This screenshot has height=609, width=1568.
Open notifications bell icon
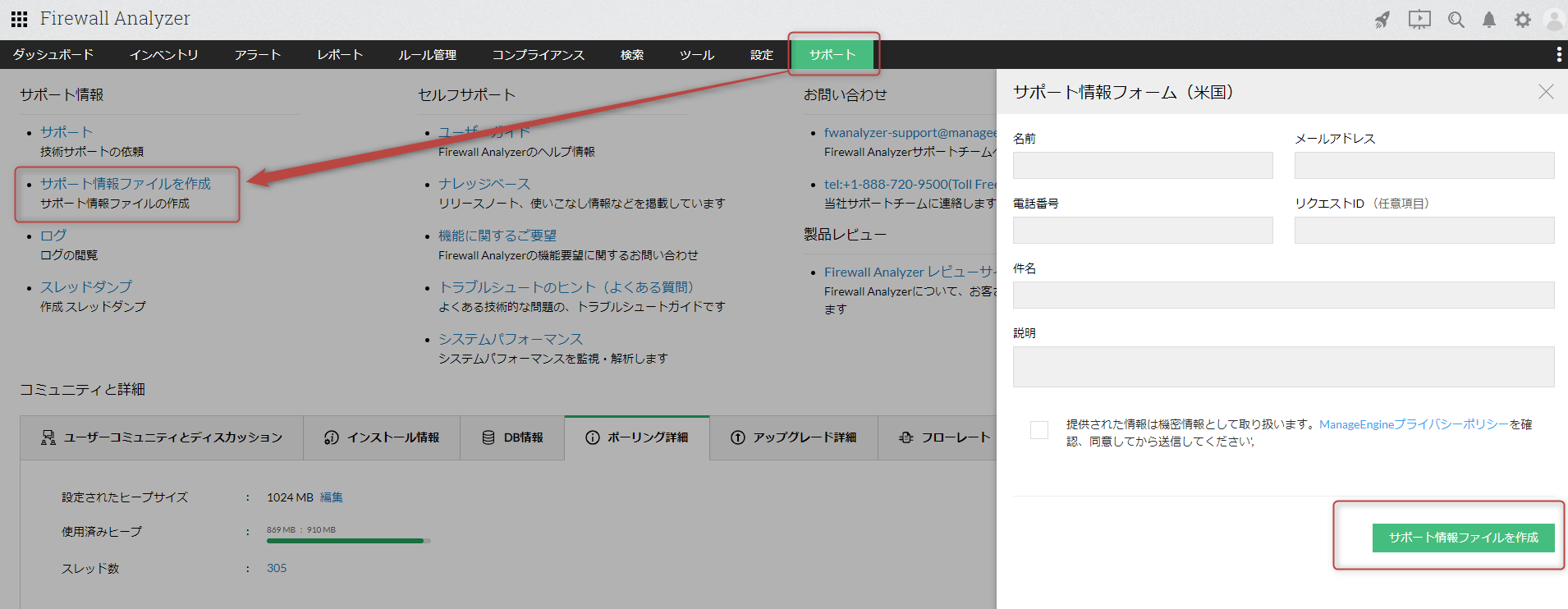[x=1489, y=20]
